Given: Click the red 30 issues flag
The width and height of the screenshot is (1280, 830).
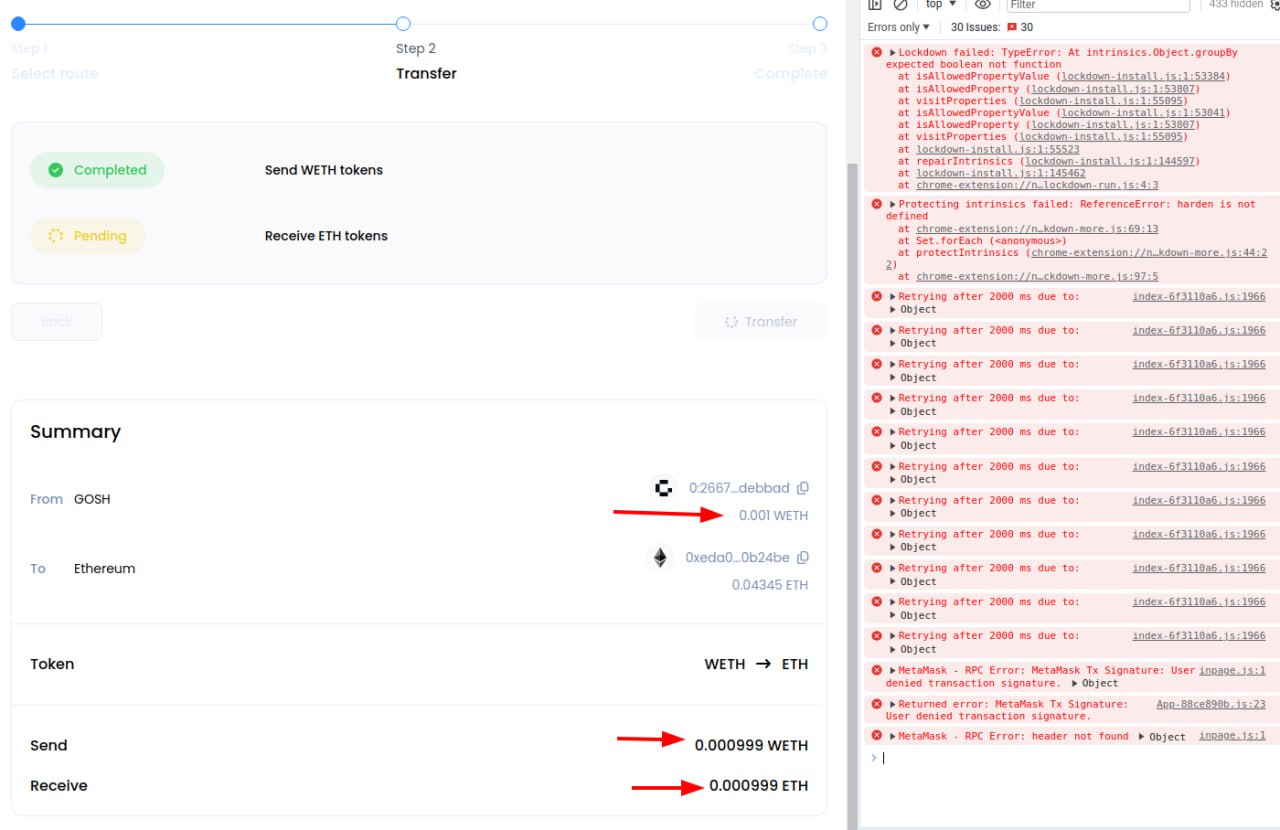Looking at the screenshot, I should [1019, 27].
